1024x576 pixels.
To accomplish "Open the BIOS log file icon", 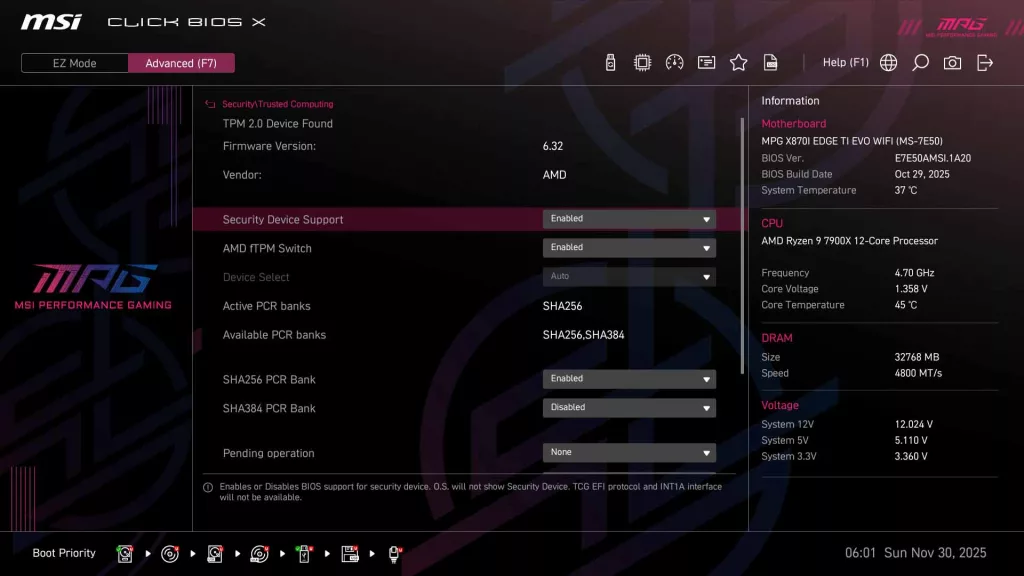I will click(770, 62).
